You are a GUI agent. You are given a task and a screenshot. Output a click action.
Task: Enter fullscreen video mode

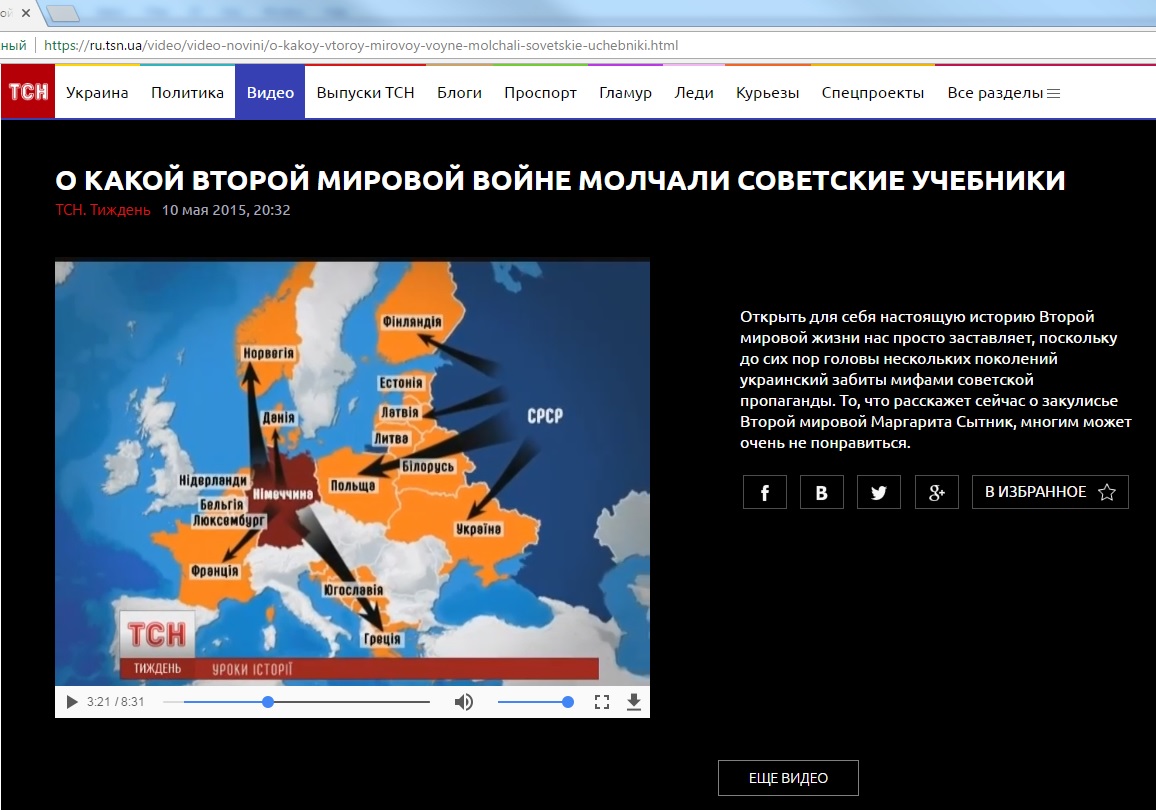602,702
